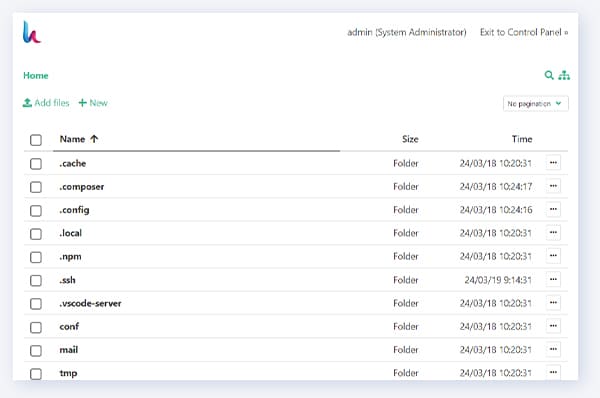Open the three-dot menu for .cache
Image resolution: width=600 pixels, height=398 pixels.
pyautogui.click(x=553, y=163)
